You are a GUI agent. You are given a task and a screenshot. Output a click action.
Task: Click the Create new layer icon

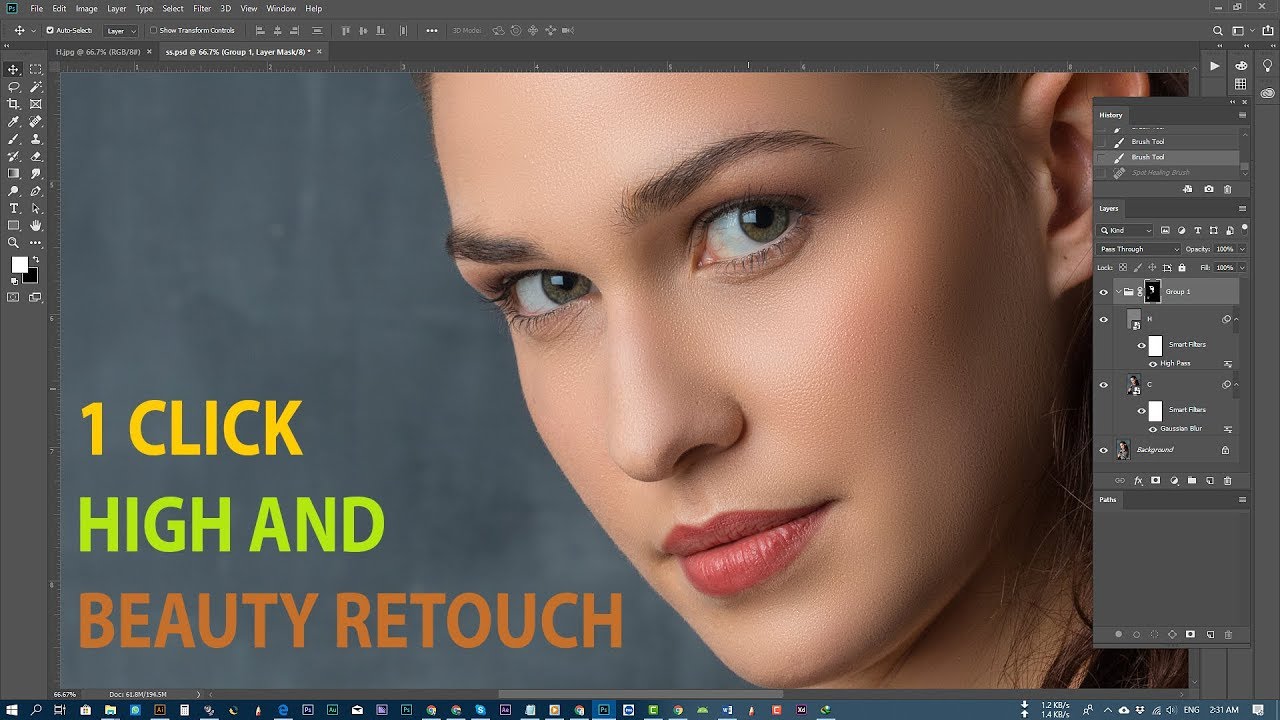click(1209, 479)
